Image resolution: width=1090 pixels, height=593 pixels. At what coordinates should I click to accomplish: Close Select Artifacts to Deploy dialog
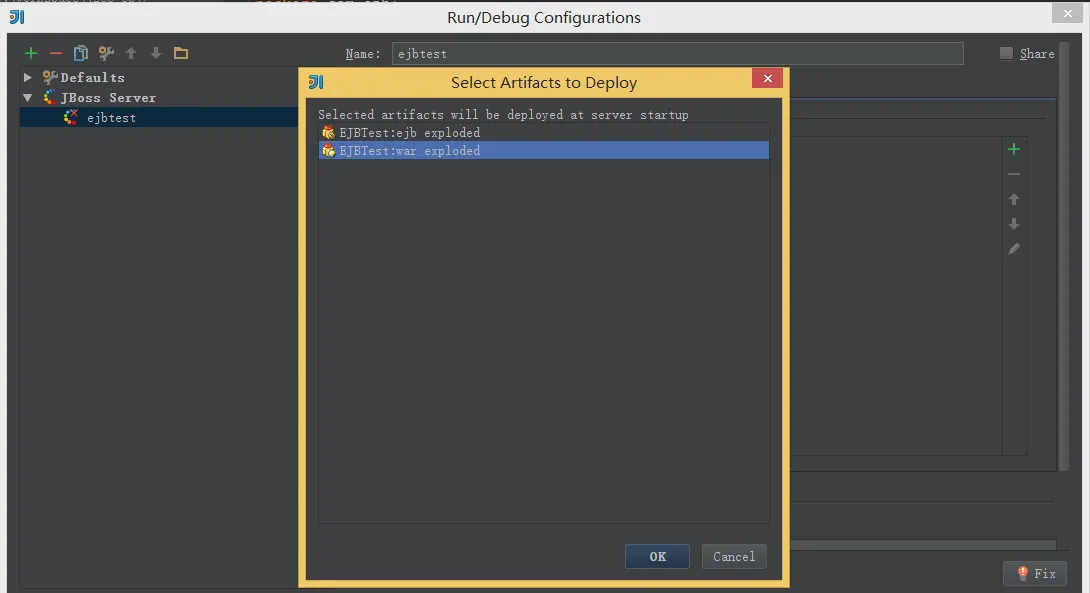tap(767, 78)
